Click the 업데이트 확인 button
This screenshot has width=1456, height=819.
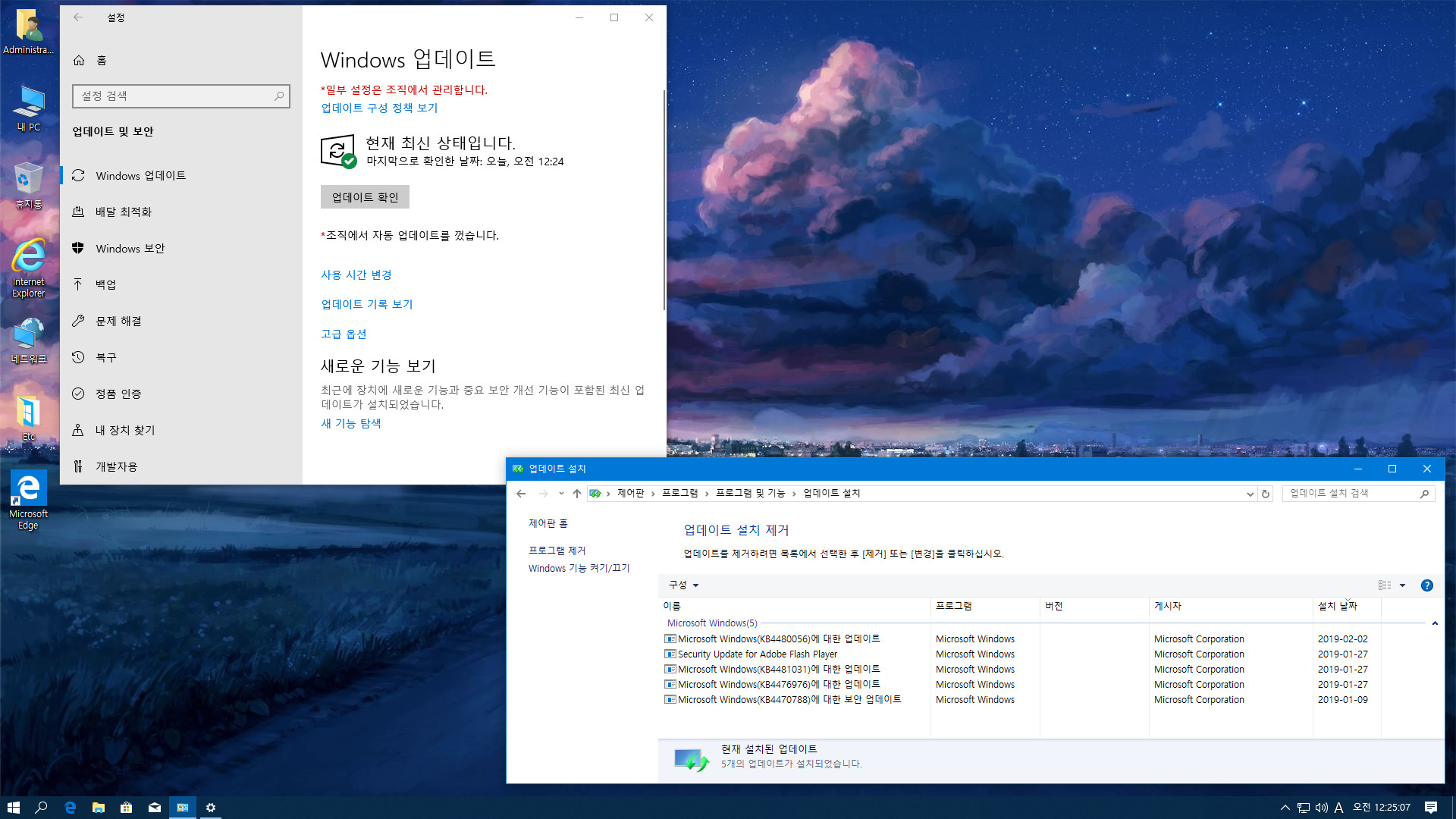tap(365, 197)
